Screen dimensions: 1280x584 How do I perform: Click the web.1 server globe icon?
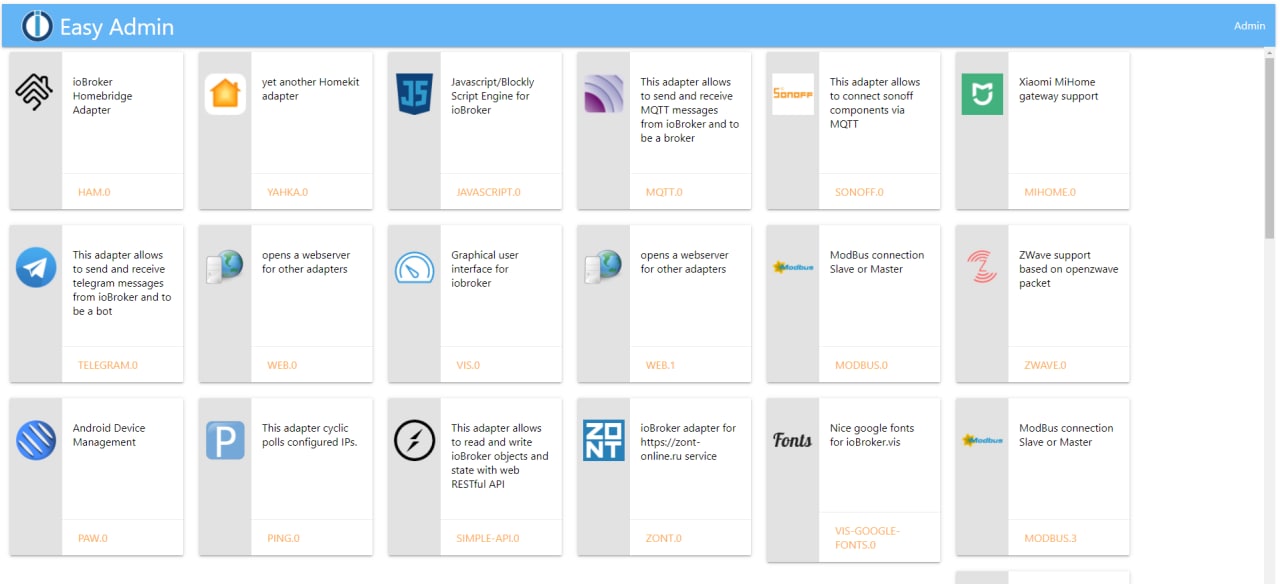click(x=604, y=267)
